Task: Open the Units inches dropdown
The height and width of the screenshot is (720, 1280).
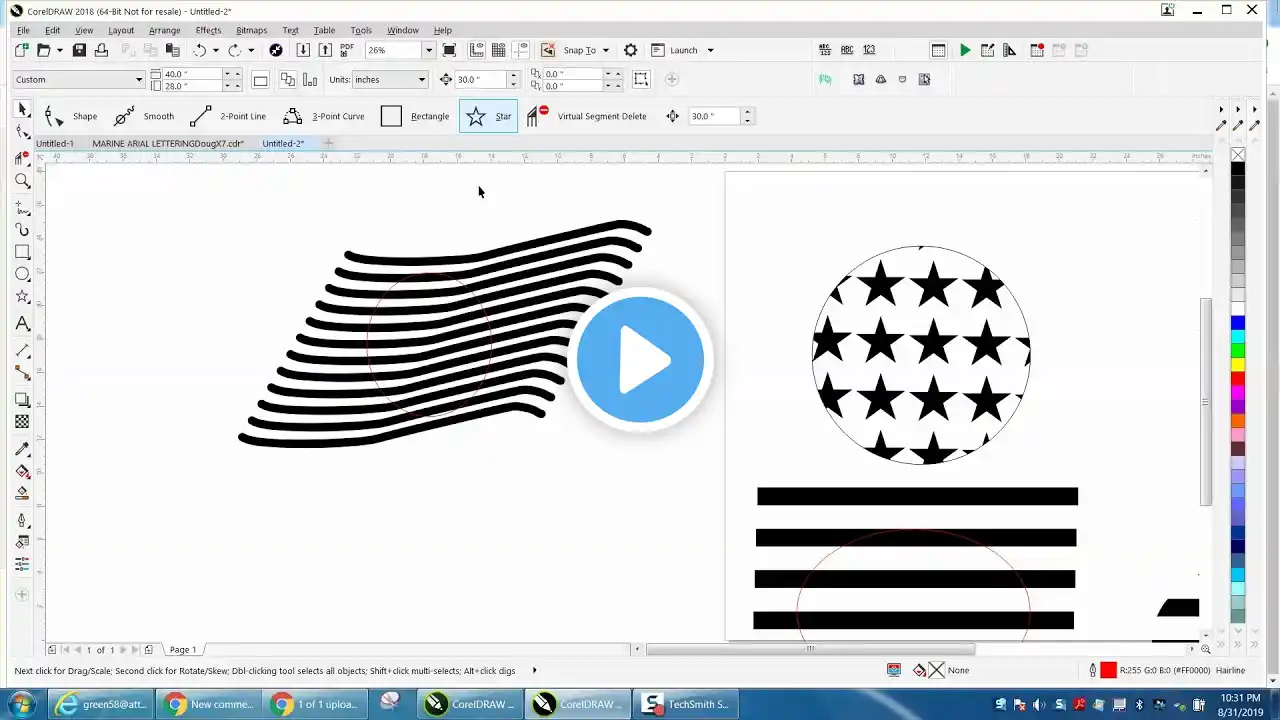Action: pos(391,79)
